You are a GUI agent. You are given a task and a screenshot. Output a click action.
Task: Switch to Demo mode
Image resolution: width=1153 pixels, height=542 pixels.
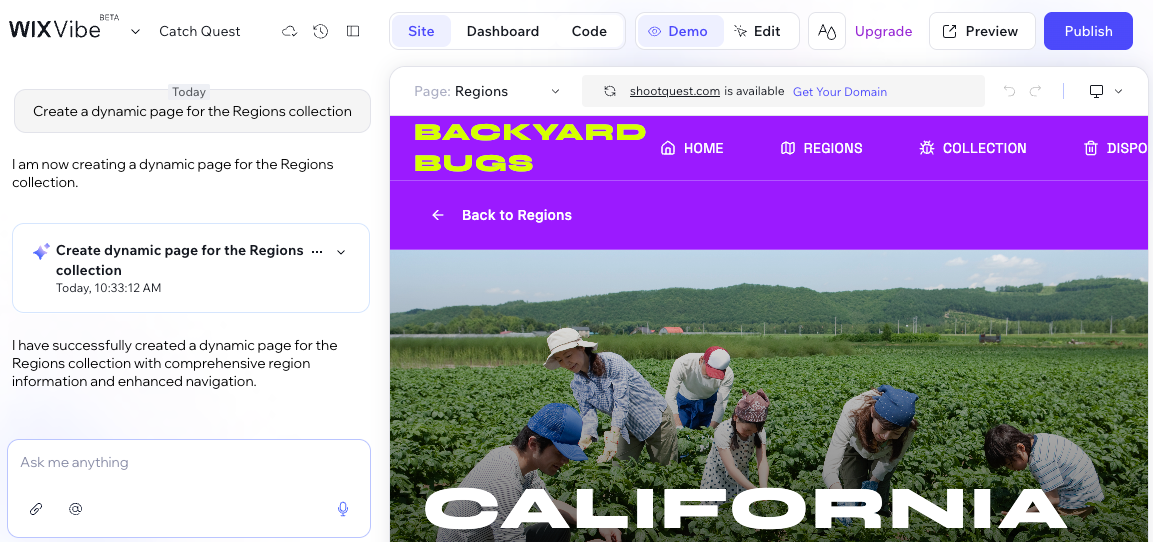[x=677, y=31]
